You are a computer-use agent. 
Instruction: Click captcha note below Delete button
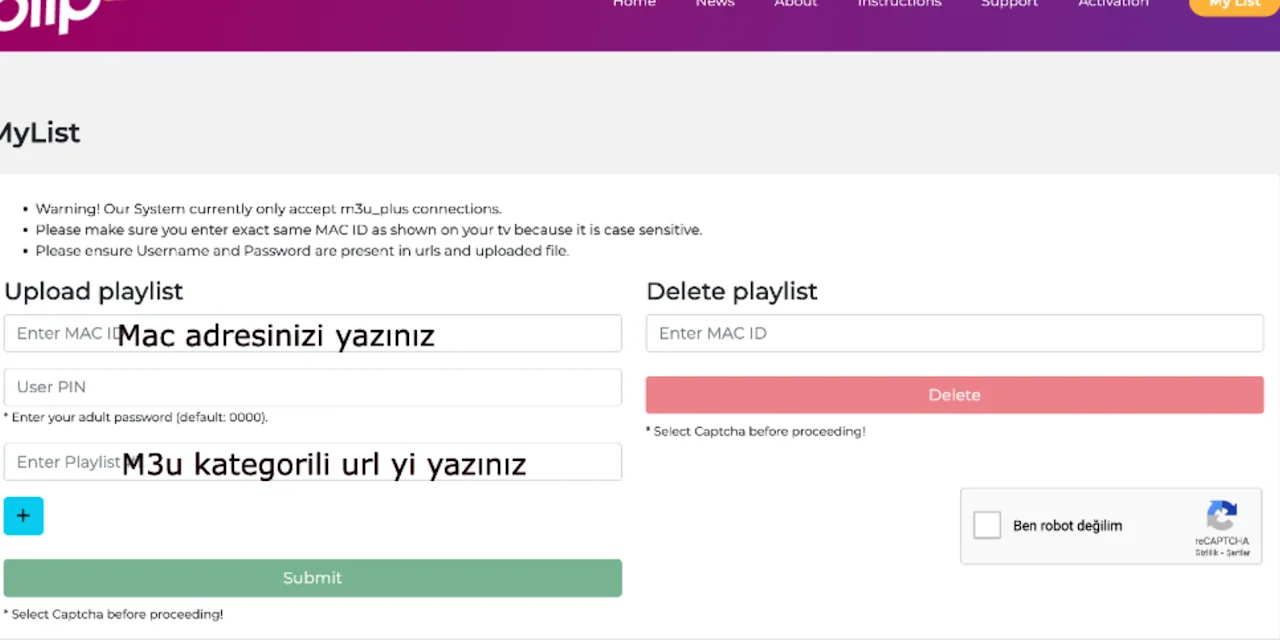756,431
